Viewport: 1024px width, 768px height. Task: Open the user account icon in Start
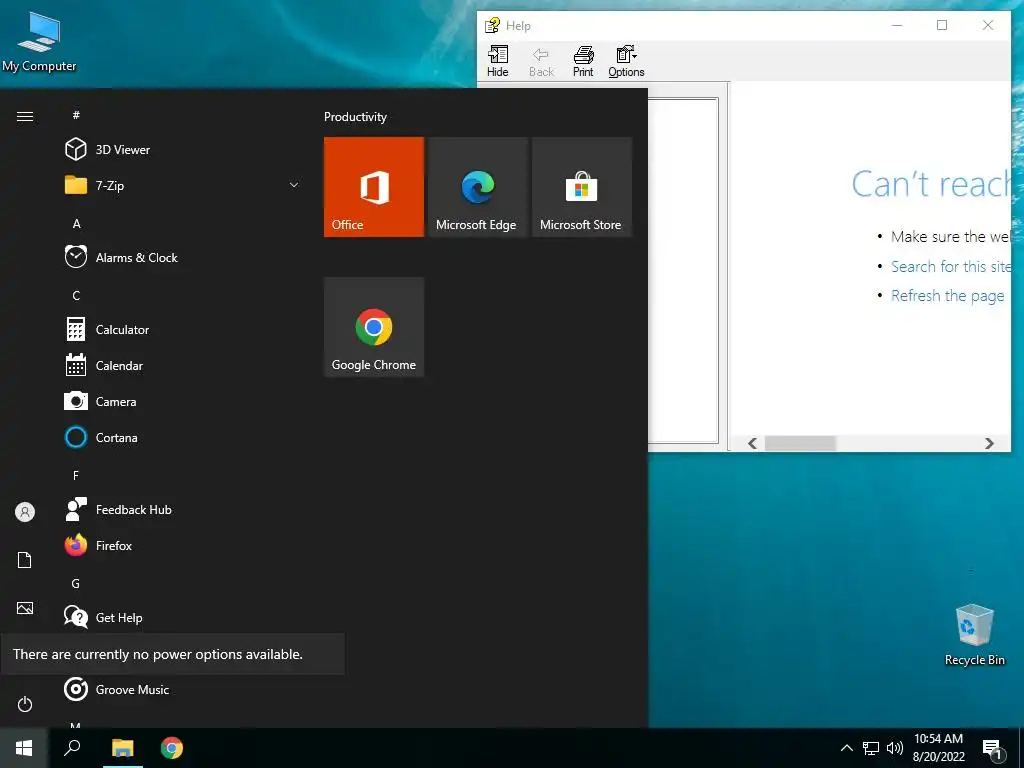pyautogui.click(x=25, y=512)
